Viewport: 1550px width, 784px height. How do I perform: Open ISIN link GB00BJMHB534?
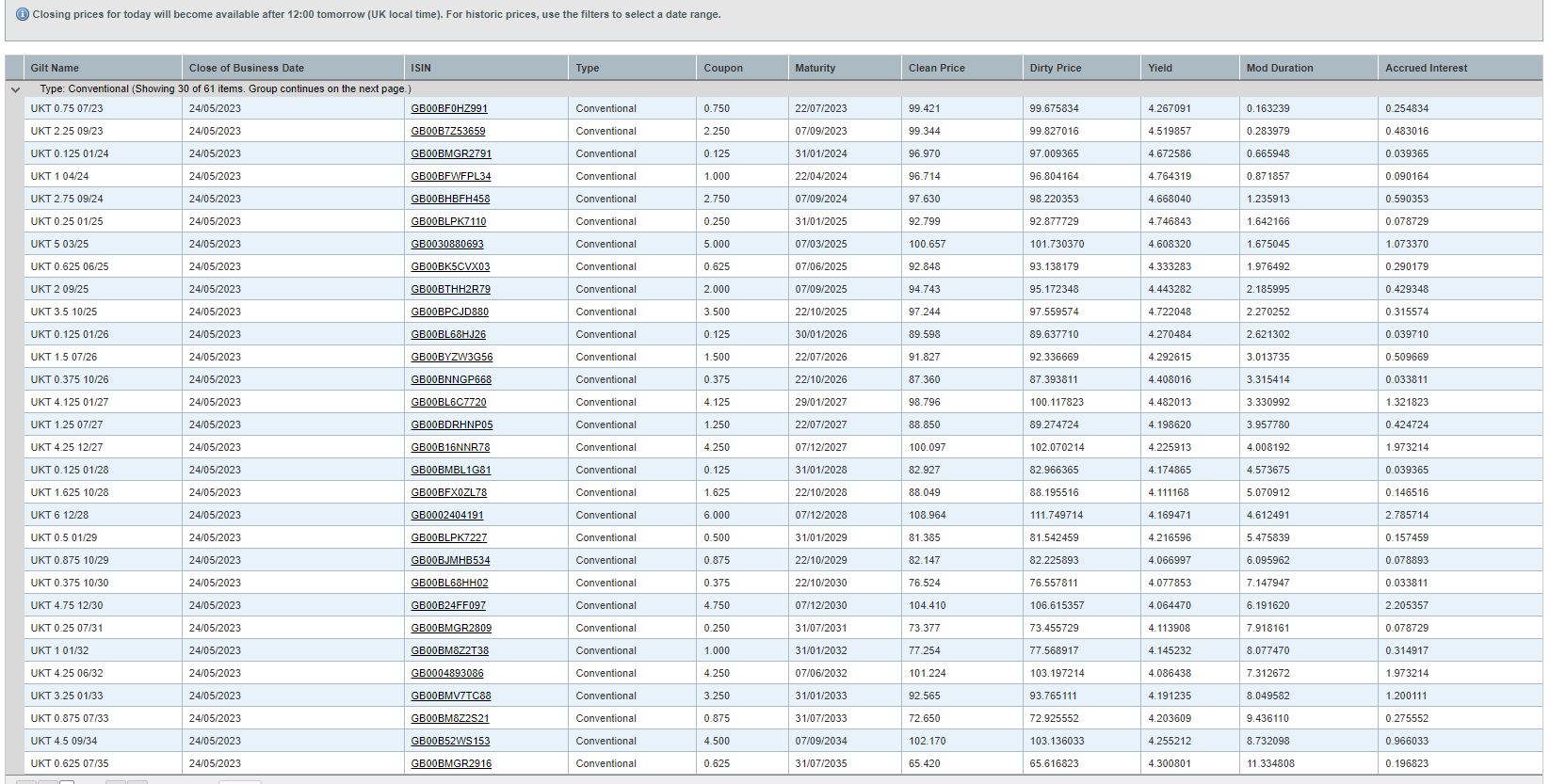tap(450, 560)
